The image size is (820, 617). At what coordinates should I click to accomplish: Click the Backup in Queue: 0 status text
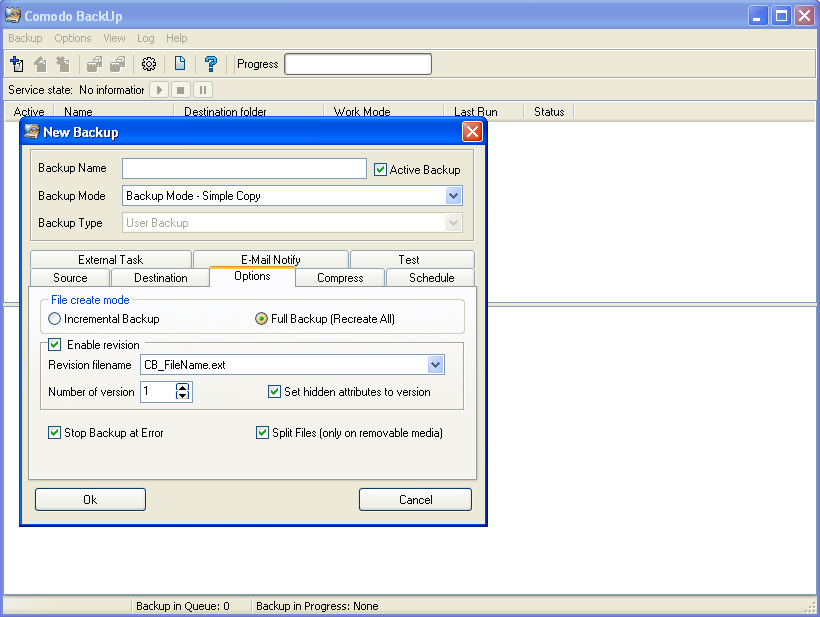tap(183, 606)
